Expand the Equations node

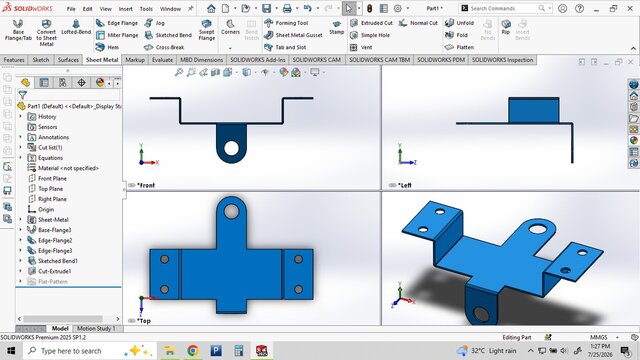(20, 158)
